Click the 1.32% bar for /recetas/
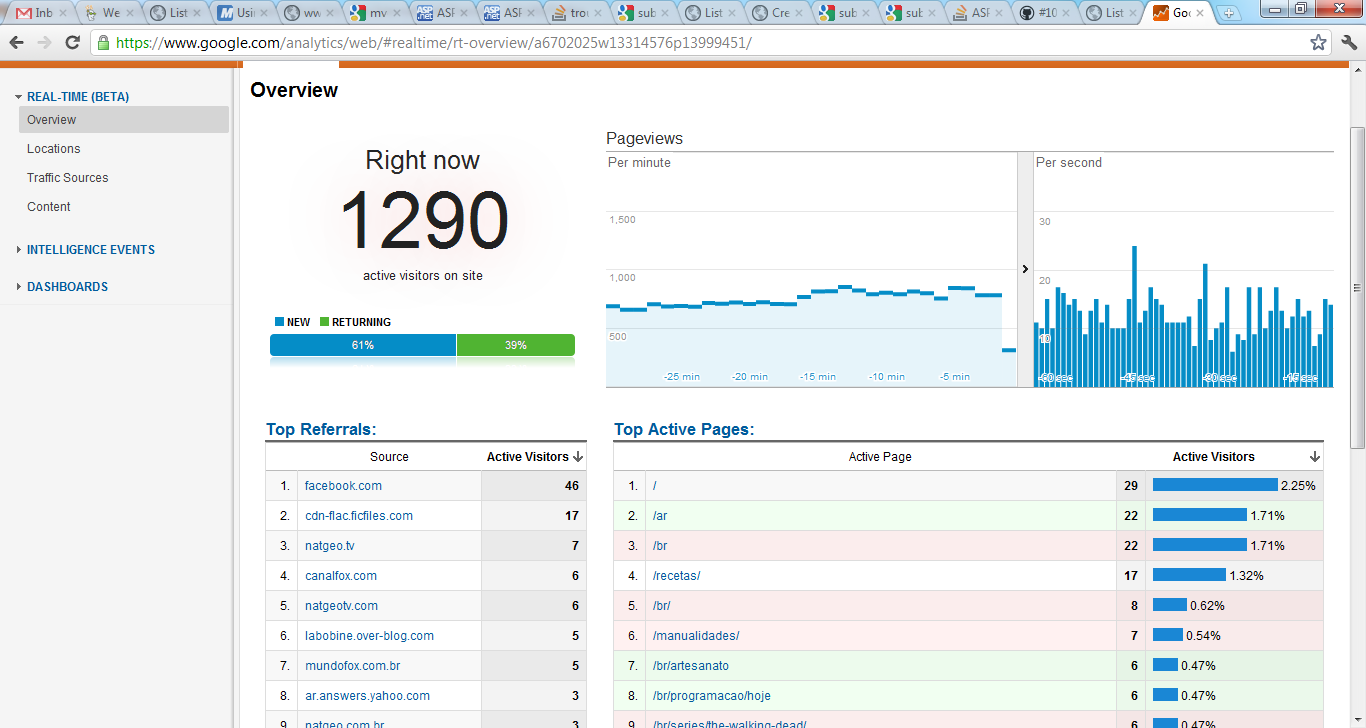The width and height of the screenshot is (1366, 728). pos(1189,575)
